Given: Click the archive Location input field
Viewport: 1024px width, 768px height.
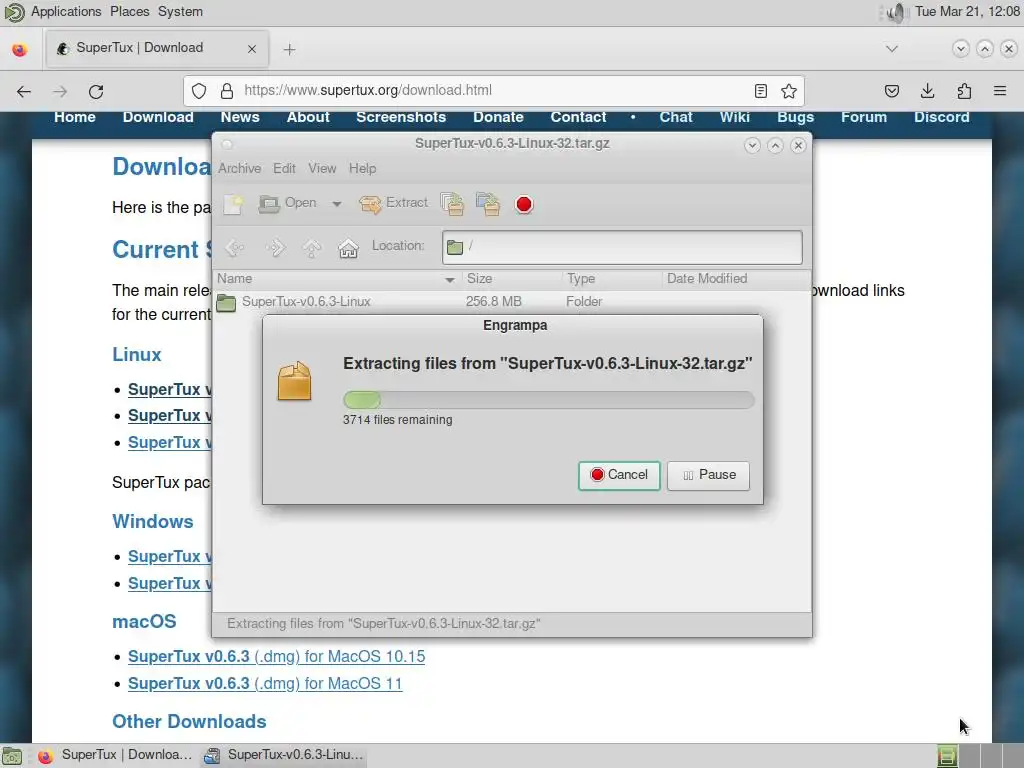Looking at the screenshot, I should point(622,247).
